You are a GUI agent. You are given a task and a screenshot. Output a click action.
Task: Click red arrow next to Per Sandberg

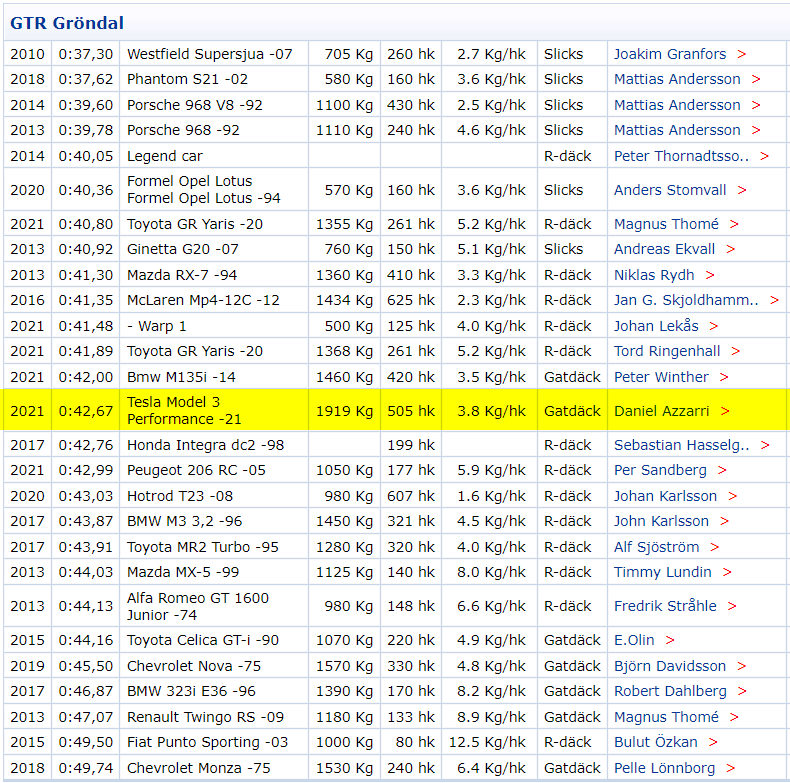pyautogui.click(x=722, y=470)
